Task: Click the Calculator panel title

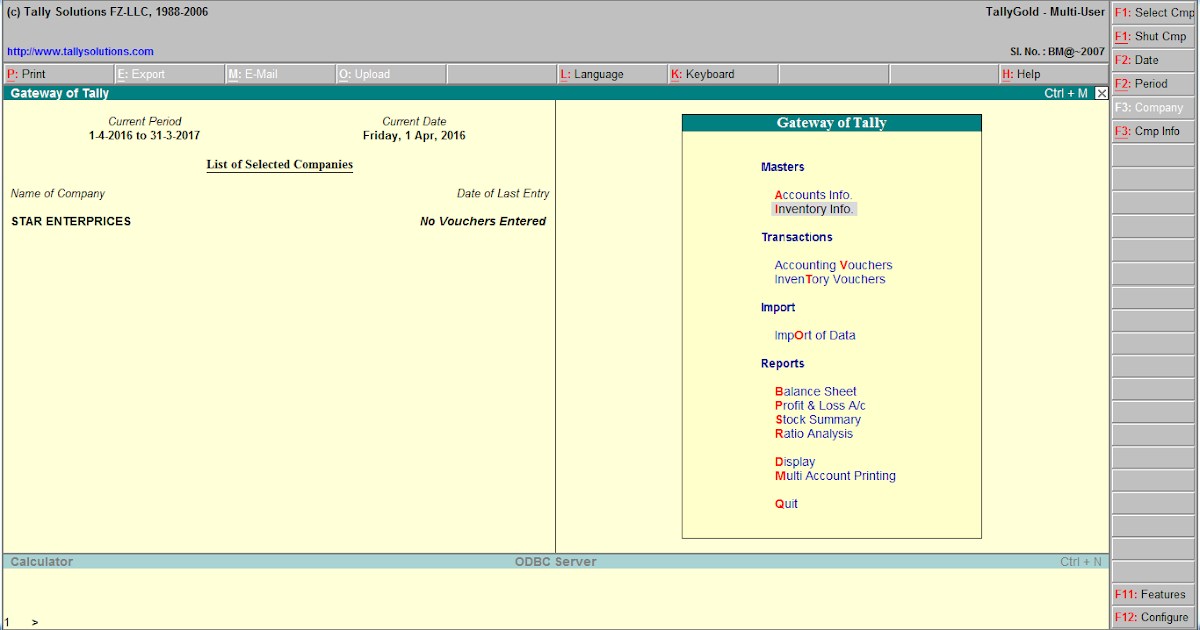Action: point(41,562)
